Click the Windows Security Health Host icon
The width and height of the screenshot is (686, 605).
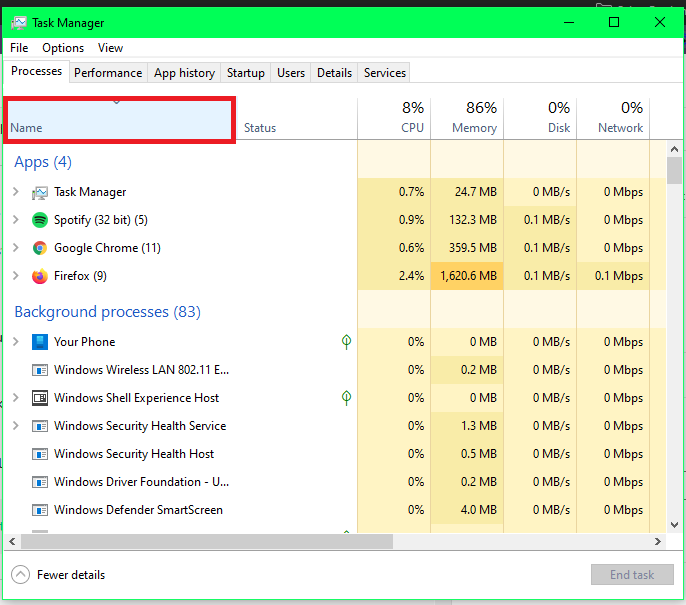point(40,454)
